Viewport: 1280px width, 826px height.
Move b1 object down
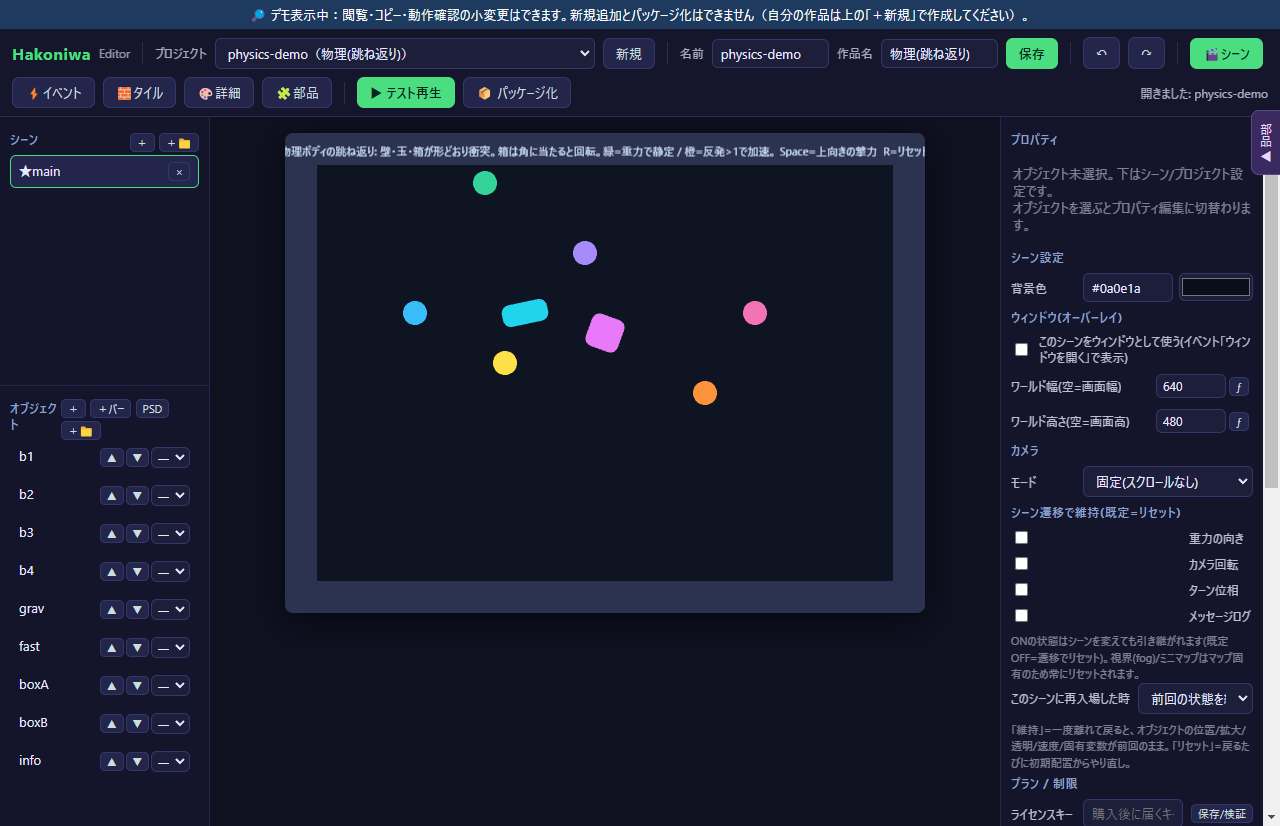click(x=138, y=458)
